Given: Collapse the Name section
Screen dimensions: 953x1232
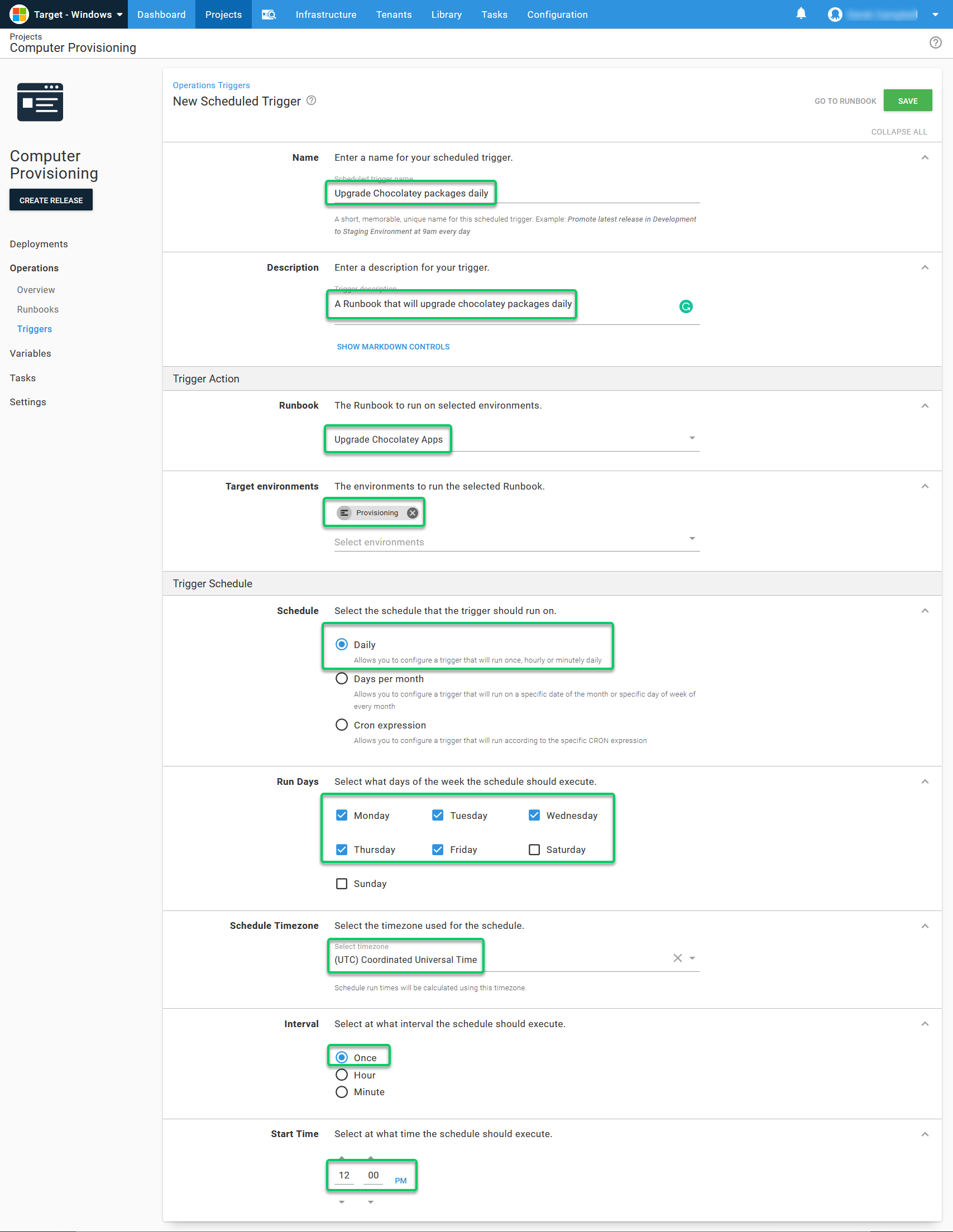Looking at the screenshot, I should (925, 157).
